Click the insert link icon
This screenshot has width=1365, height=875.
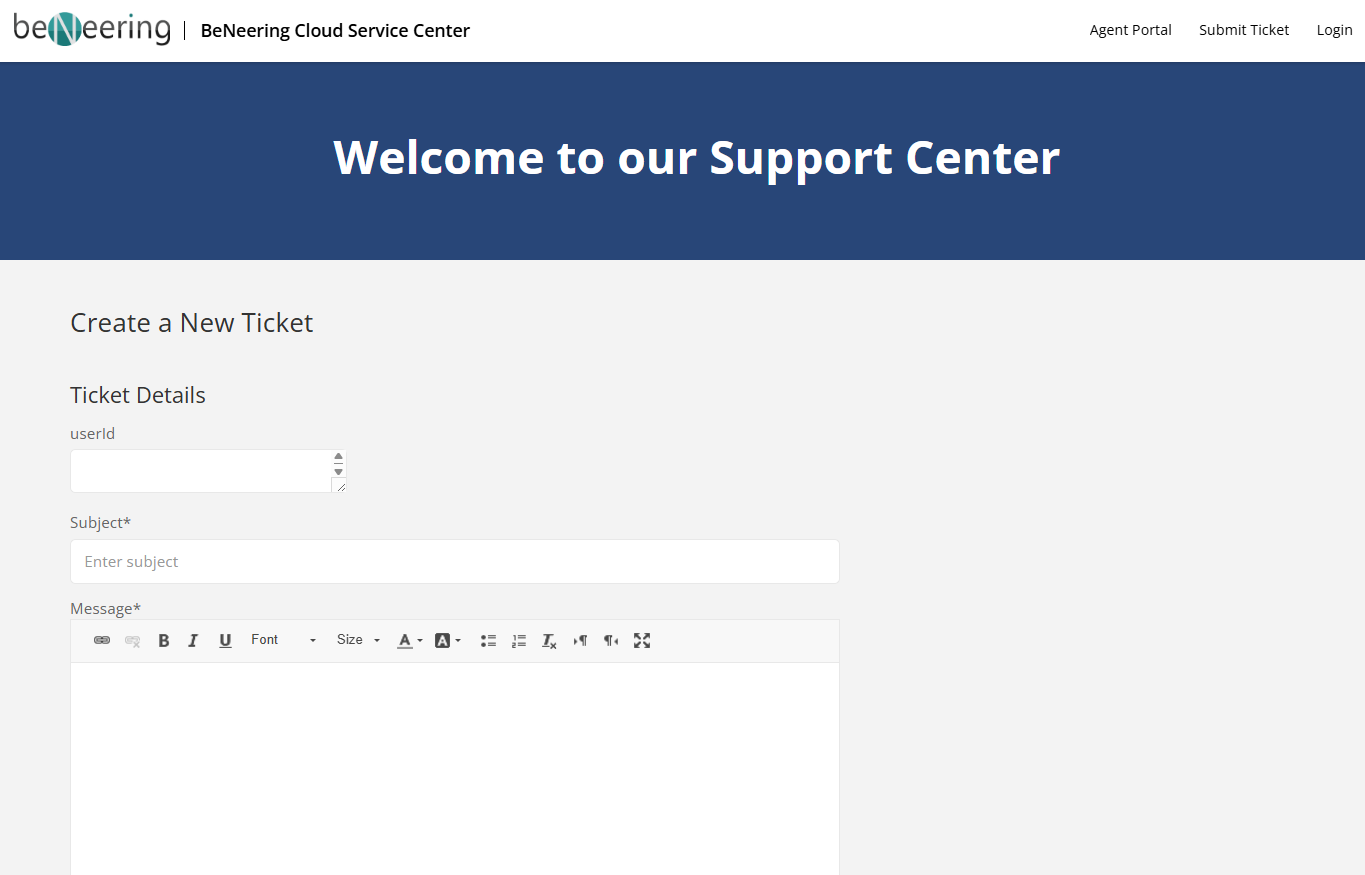click(102, 641)
